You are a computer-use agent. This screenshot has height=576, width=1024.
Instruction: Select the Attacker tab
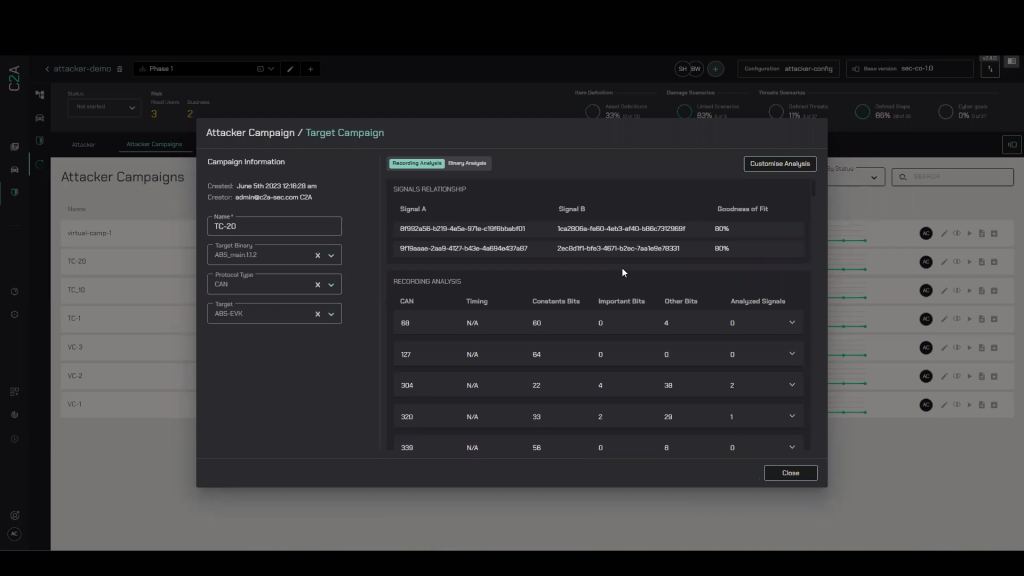[x=84, y=144]
